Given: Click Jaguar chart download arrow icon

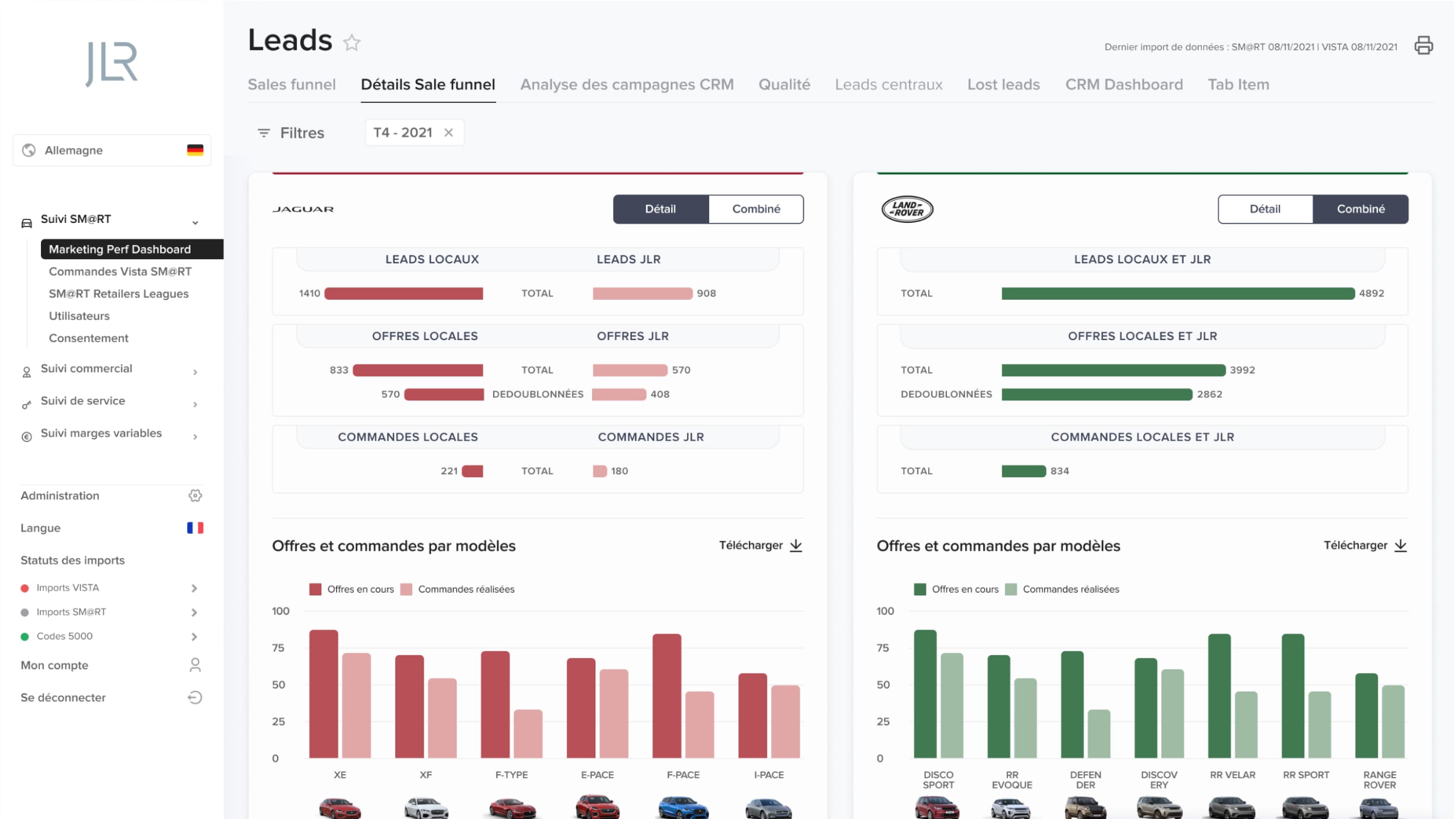Looking at the screenshot, I should pyautogui.click(x=796, y=545).
